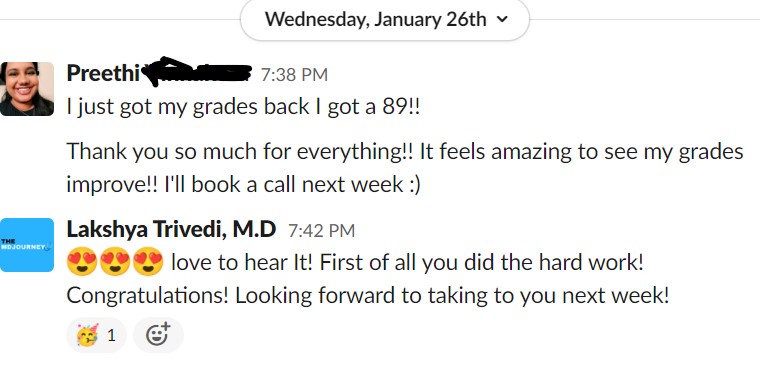The image size is (760, 372).
Task: Open the 7:38 PM message timestamp
Action: (x=294, y=75)
